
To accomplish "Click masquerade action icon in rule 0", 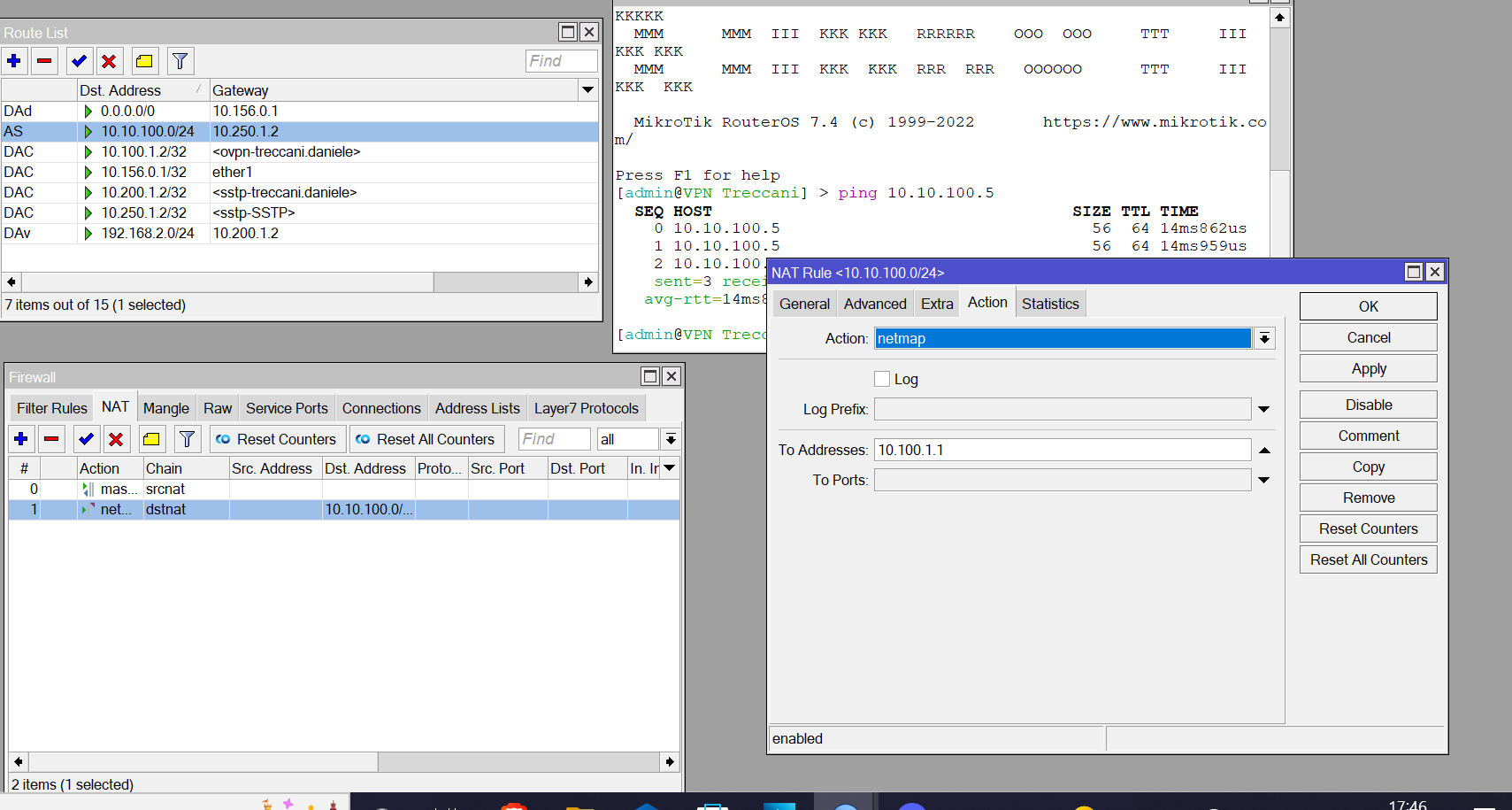I will click(x=88, y=490).
